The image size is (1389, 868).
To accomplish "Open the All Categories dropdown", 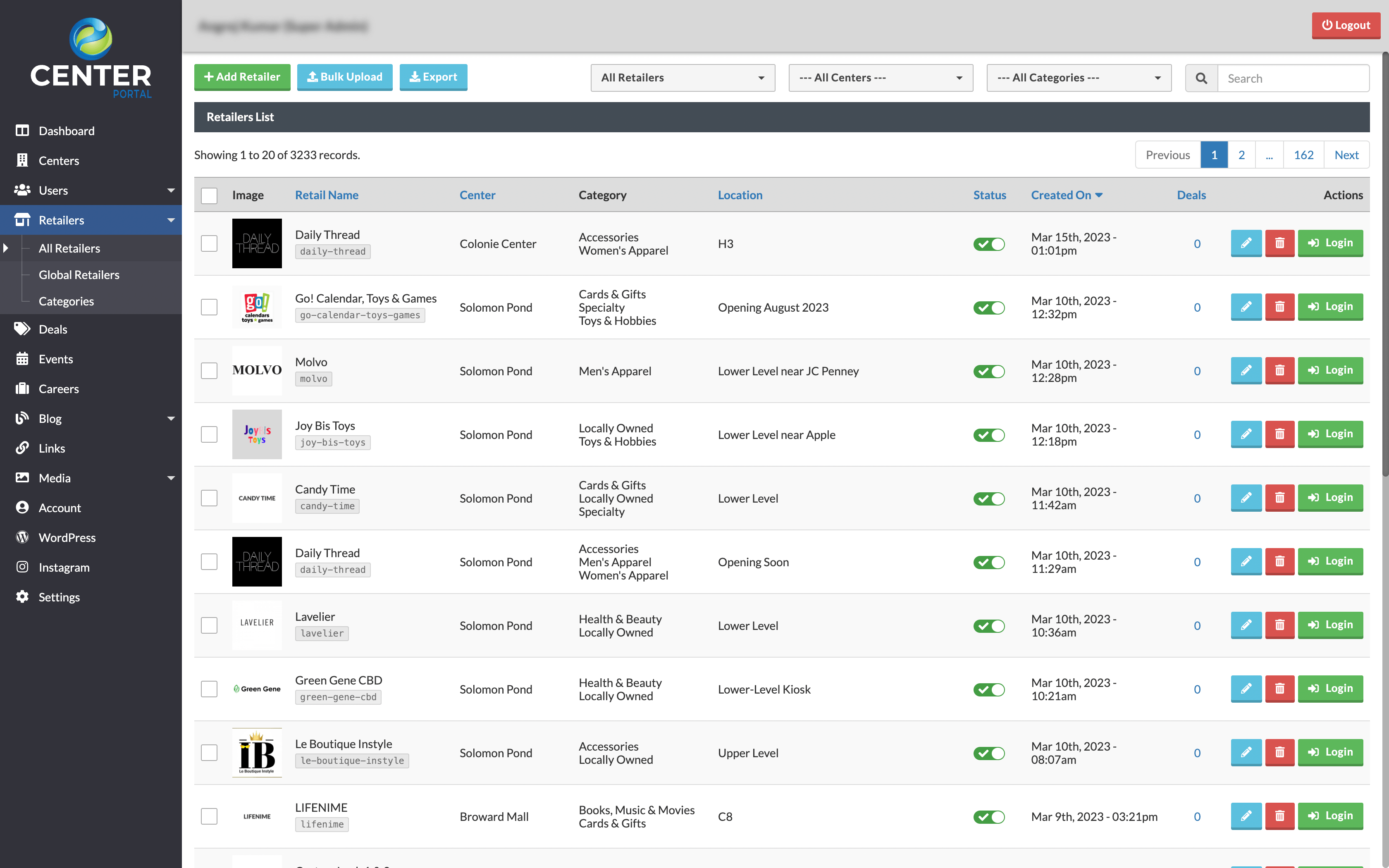I will (x=1079, y=78).
